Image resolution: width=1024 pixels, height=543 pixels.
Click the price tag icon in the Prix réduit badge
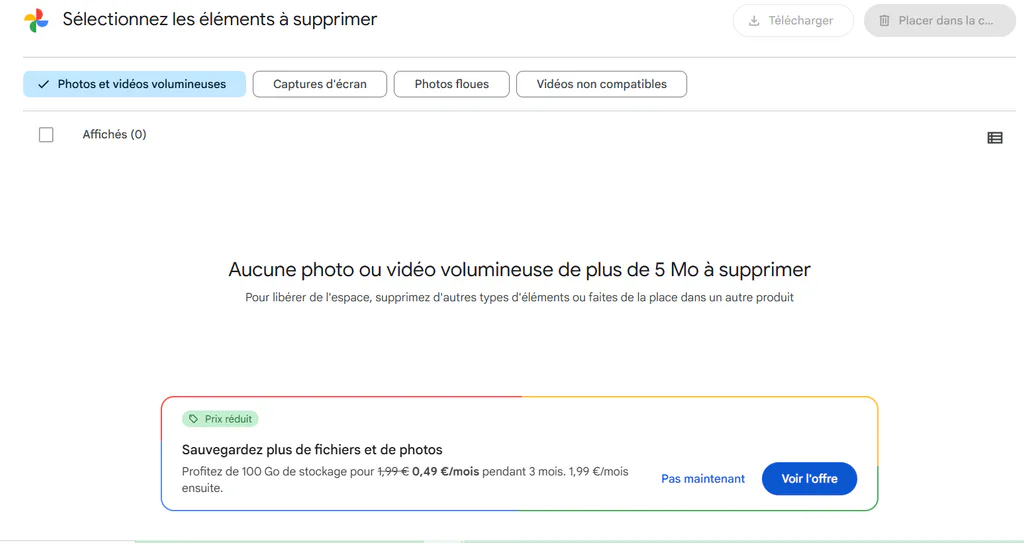pyautogui.click(x=193, y=419)
